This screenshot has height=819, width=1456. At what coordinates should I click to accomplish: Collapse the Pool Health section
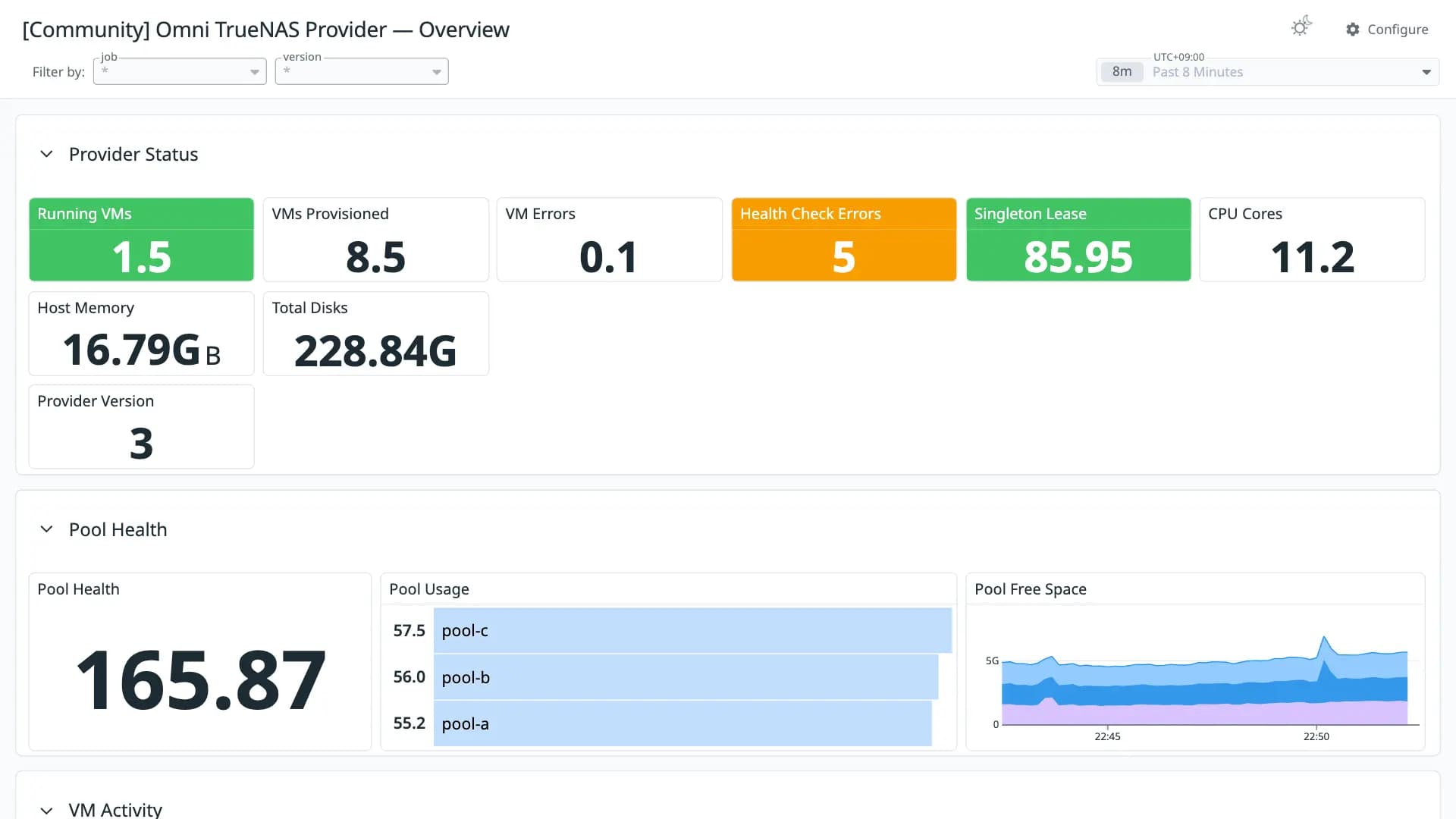coord(46,529)
